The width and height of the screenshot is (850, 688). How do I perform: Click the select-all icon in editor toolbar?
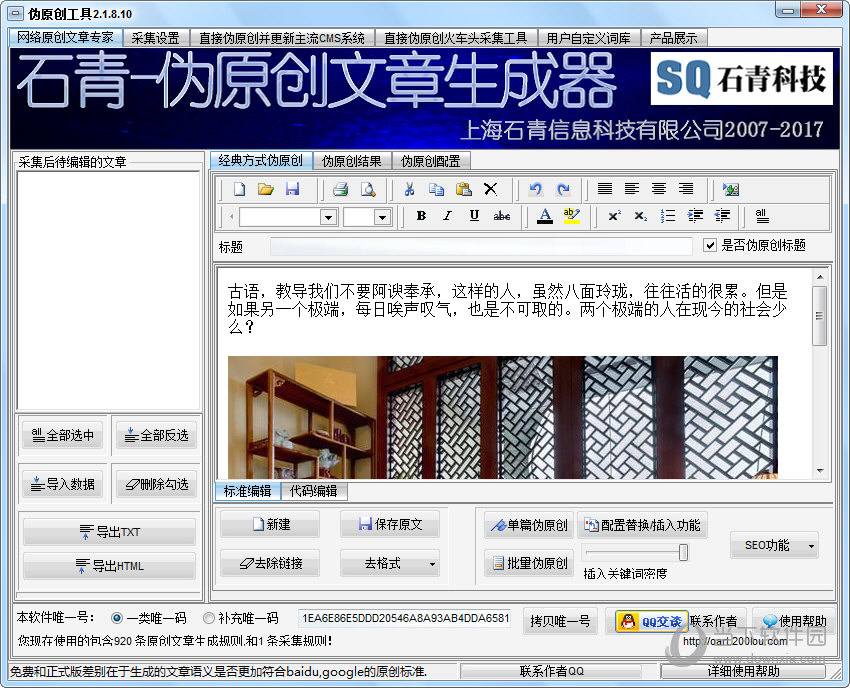[762, 216]
